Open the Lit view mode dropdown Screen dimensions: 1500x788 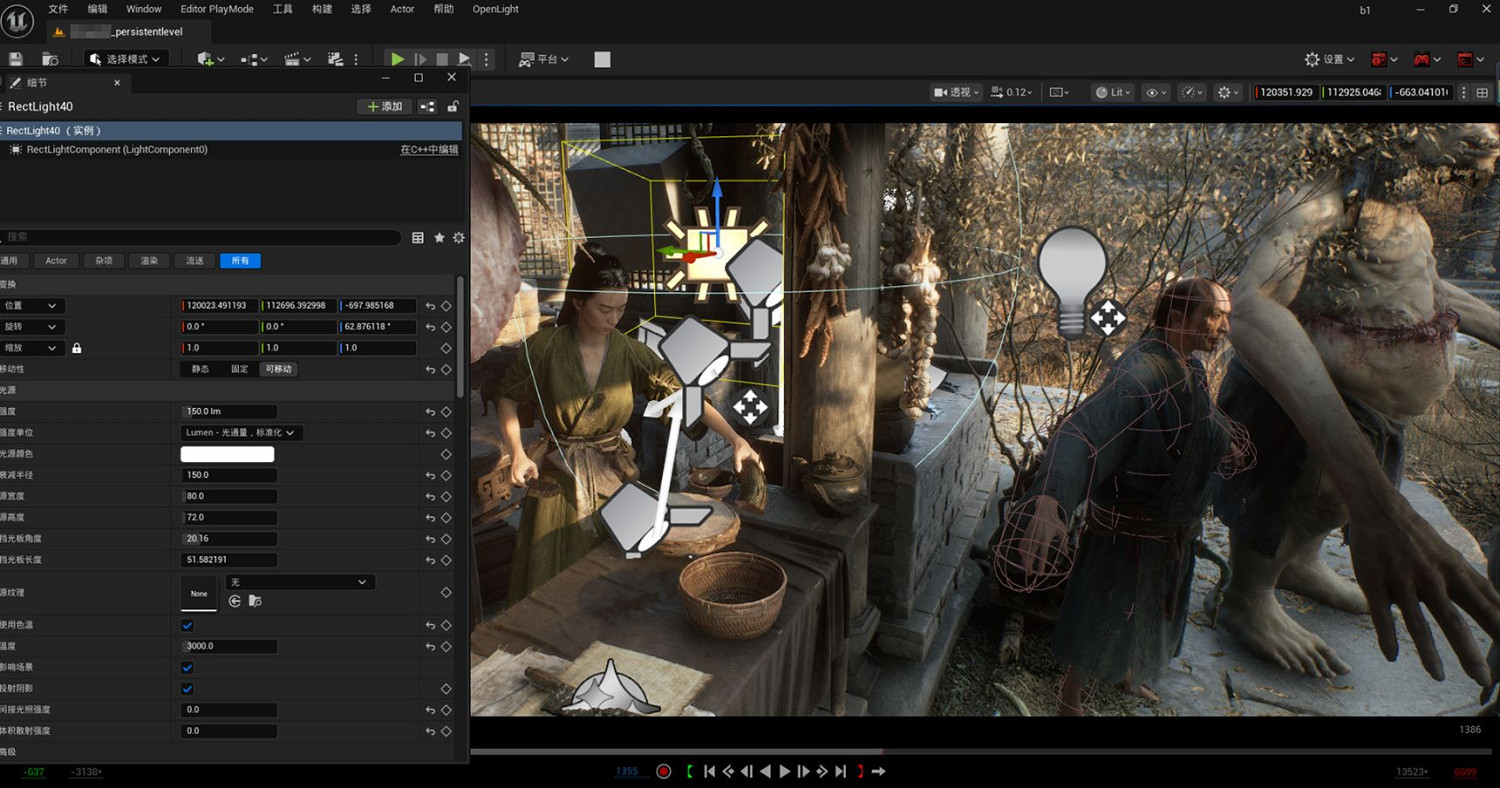click(x=1111, y=92)
